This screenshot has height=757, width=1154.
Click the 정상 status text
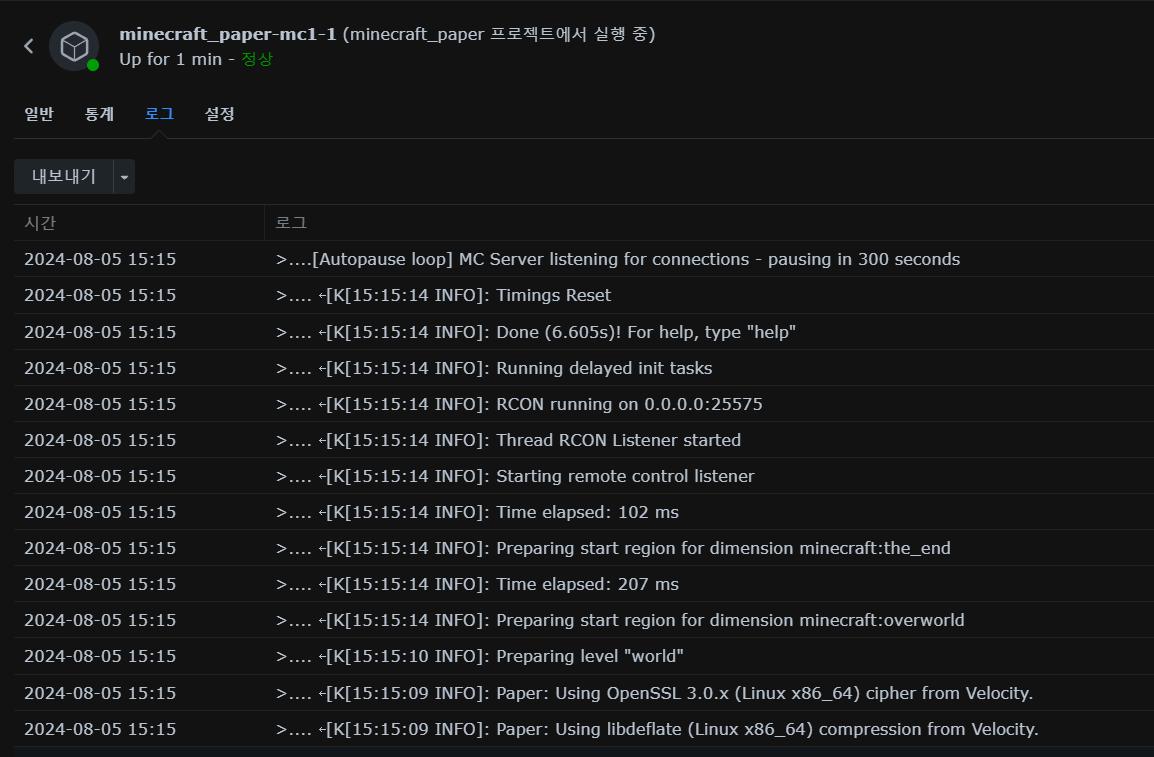pyautogui.click(x=257, y=59)
